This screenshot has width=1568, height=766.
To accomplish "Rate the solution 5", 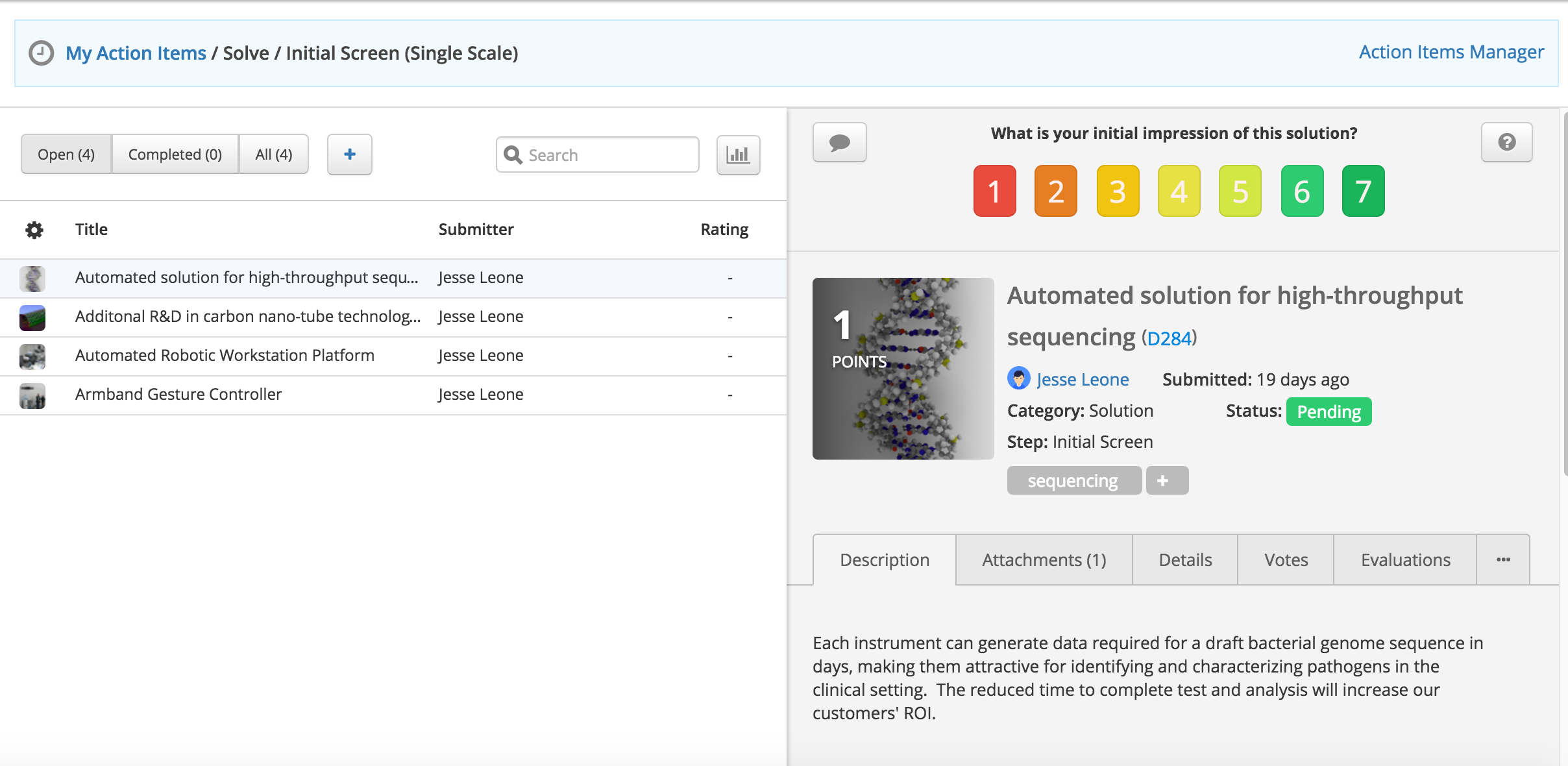I will 1240,191.
